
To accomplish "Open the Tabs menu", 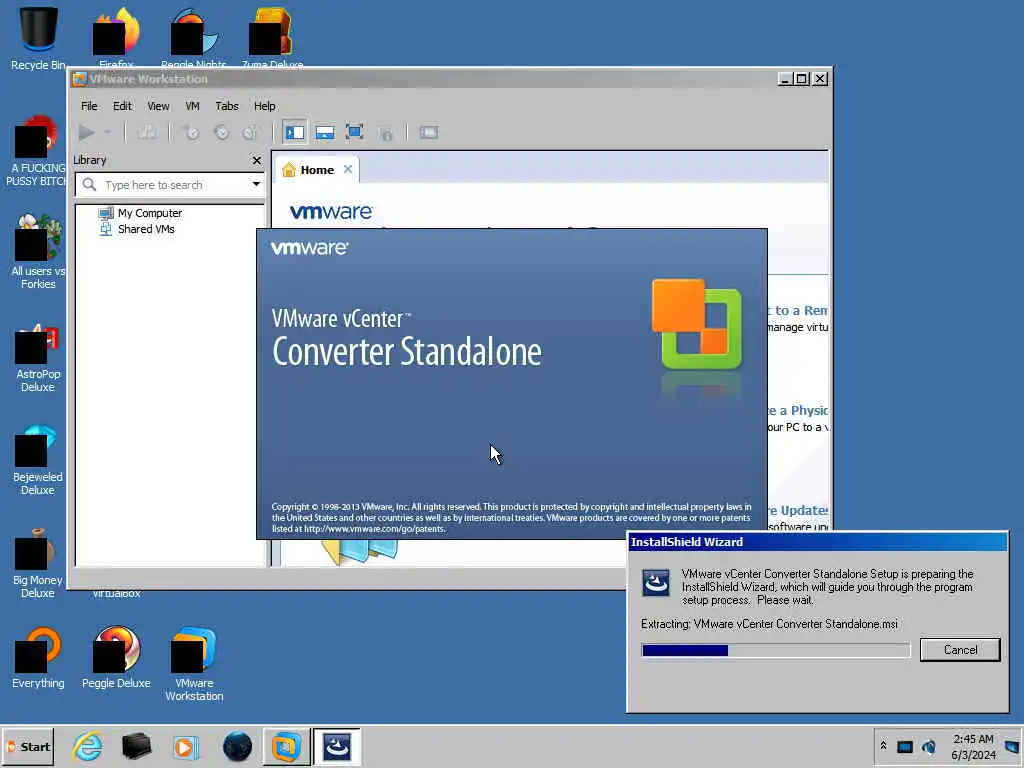I will pos(227,106).
